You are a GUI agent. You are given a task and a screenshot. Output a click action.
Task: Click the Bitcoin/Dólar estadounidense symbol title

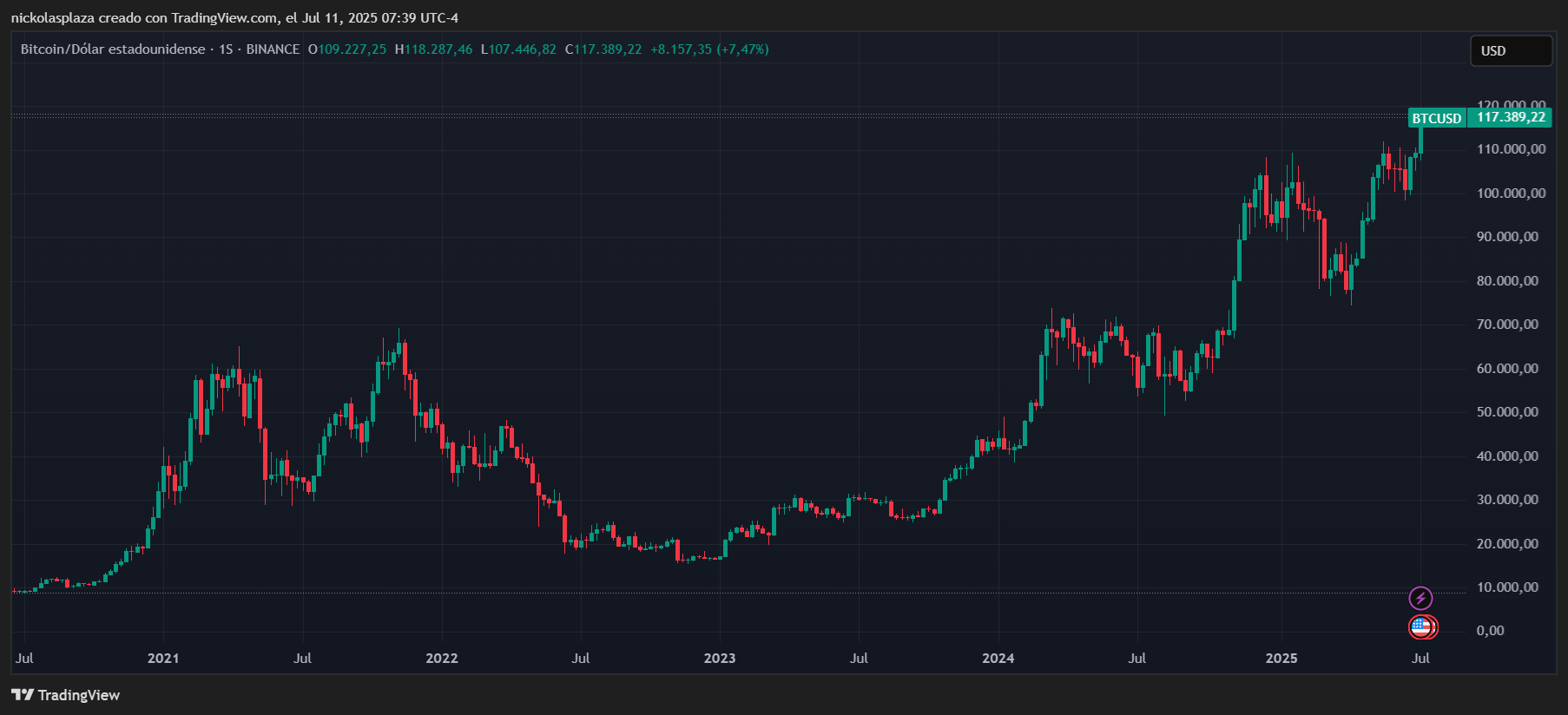click(113, 49)
